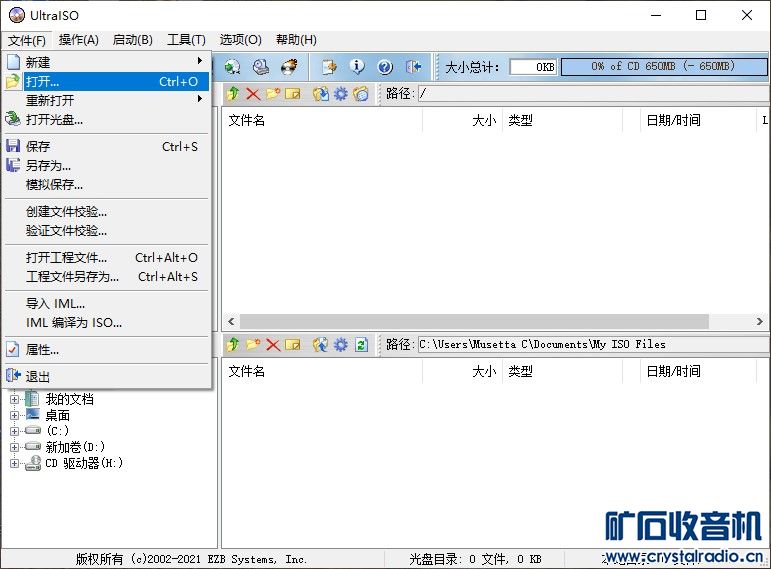Image resolution: width=771 pixels, height=569 pixels.
Task: Select 导入 IML... menu entry
Action: 107,303
